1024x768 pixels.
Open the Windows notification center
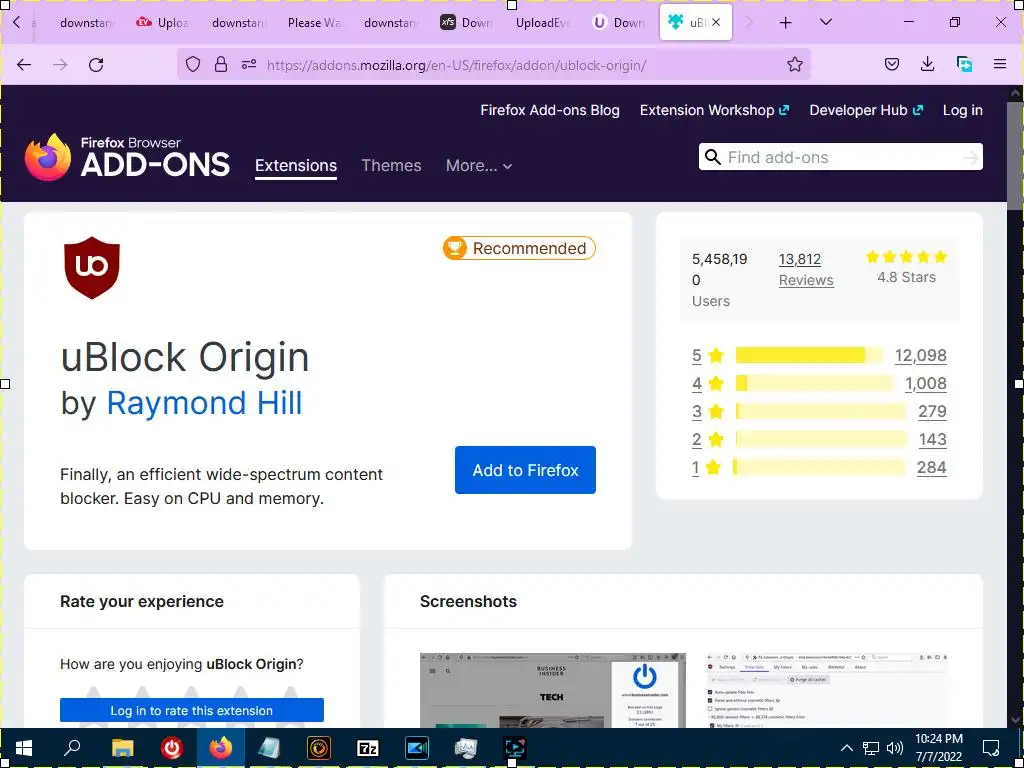click(x=991, y=748)
